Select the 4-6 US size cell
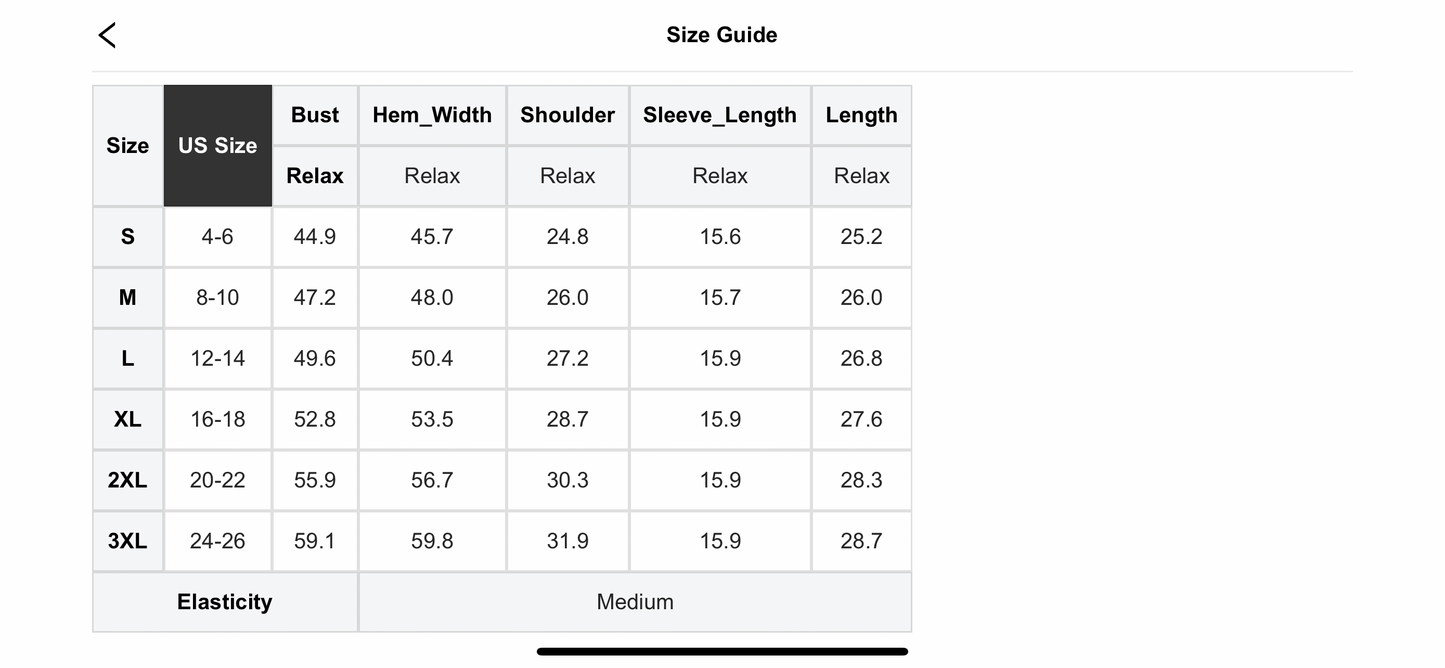Viewport: 1445px width, 668px height. pyautogui.click(x=217, y=237)
